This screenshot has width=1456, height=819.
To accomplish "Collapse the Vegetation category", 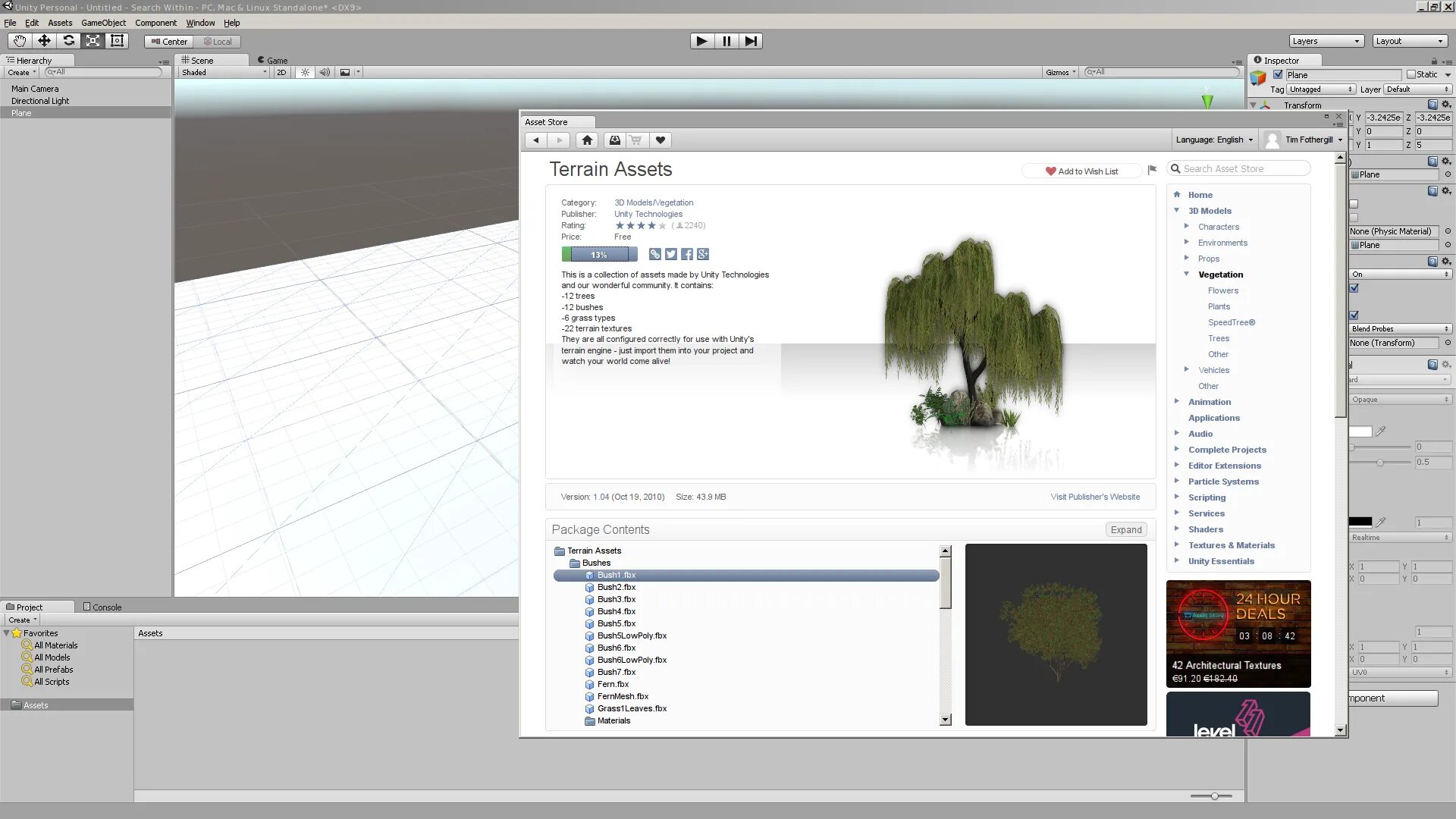I will pyautogui.click(x=1186, y=275).
